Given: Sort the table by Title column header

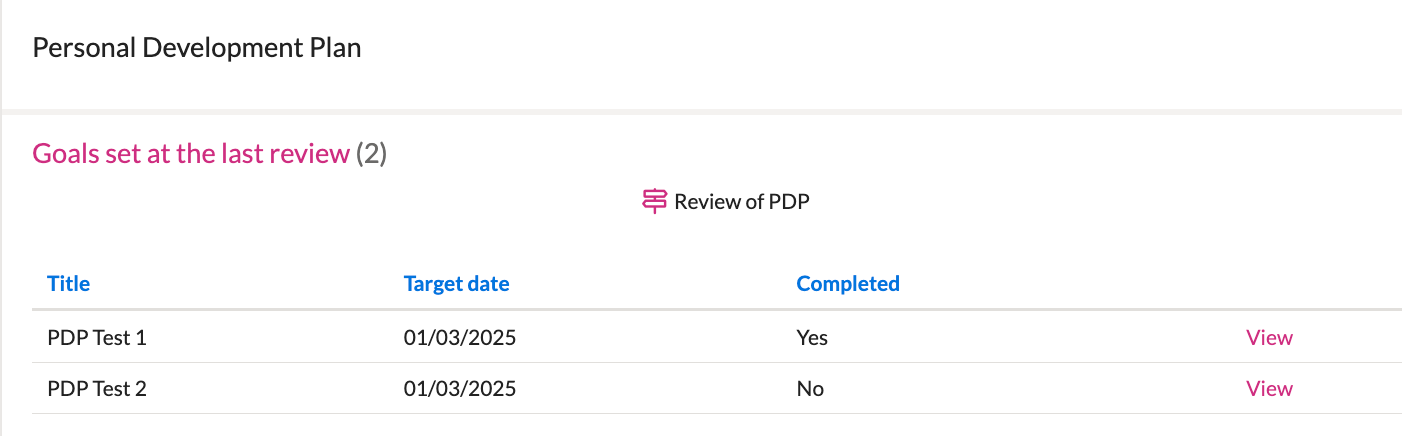Looking at the screenshot, I should coord(69,283).
